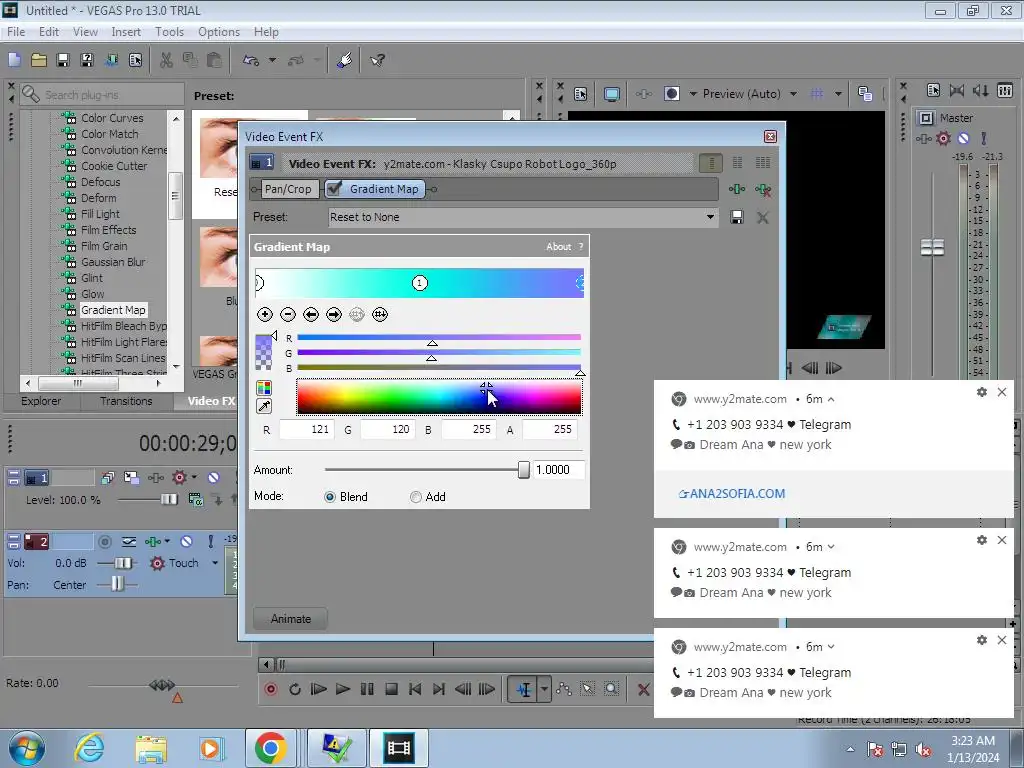Click the Zoom magnifier tool icon

[x=611, y=689]
